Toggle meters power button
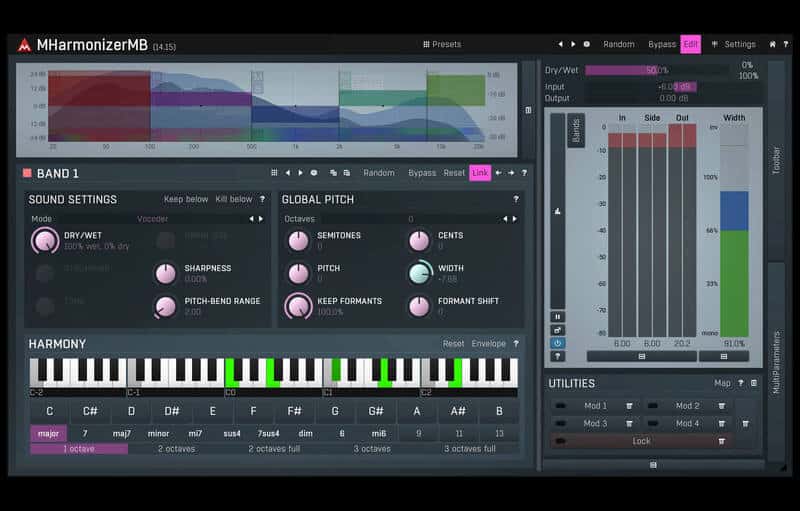800x511 pixels. 557,343
